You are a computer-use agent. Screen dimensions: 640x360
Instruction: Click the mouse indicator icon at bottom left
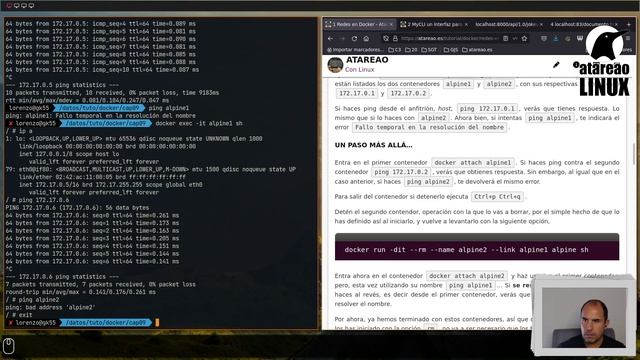click(x=9, y=346)
